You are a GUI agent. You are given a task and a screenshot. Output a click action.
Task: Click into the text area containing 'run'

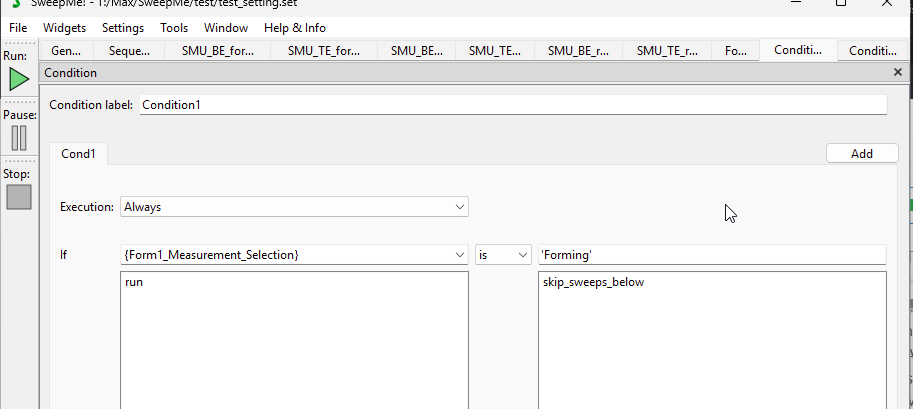click(294, 340)
